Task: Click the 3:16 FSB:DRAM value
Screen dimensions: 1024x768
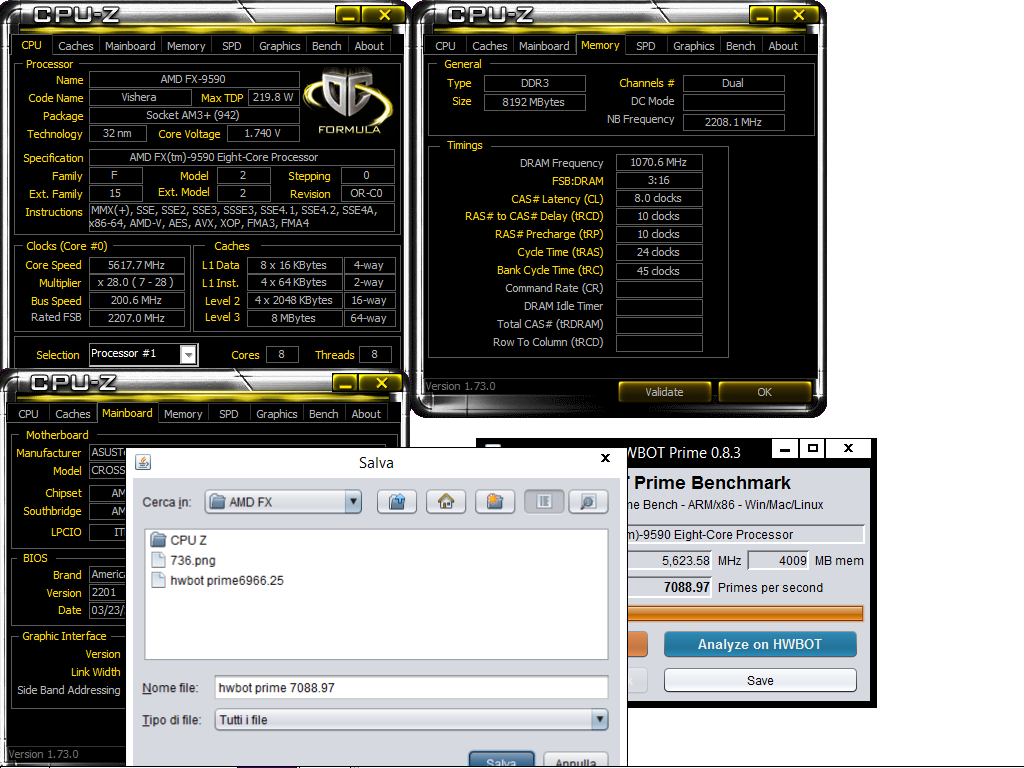Action: 659,180
